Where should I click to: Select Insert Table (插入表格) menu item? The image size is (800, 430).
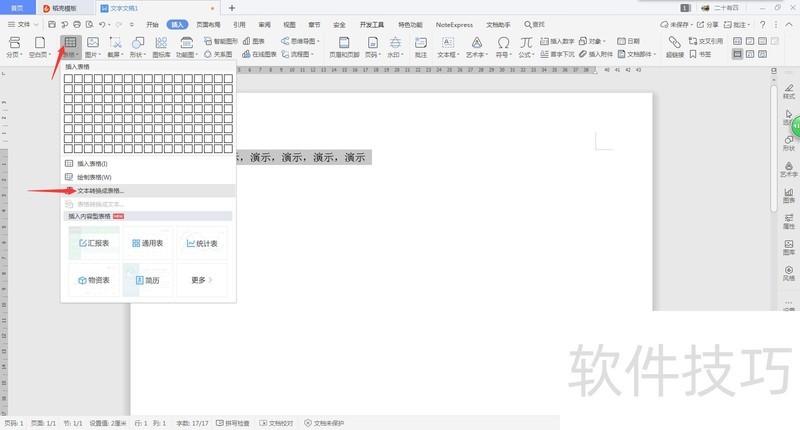(148, 164)
